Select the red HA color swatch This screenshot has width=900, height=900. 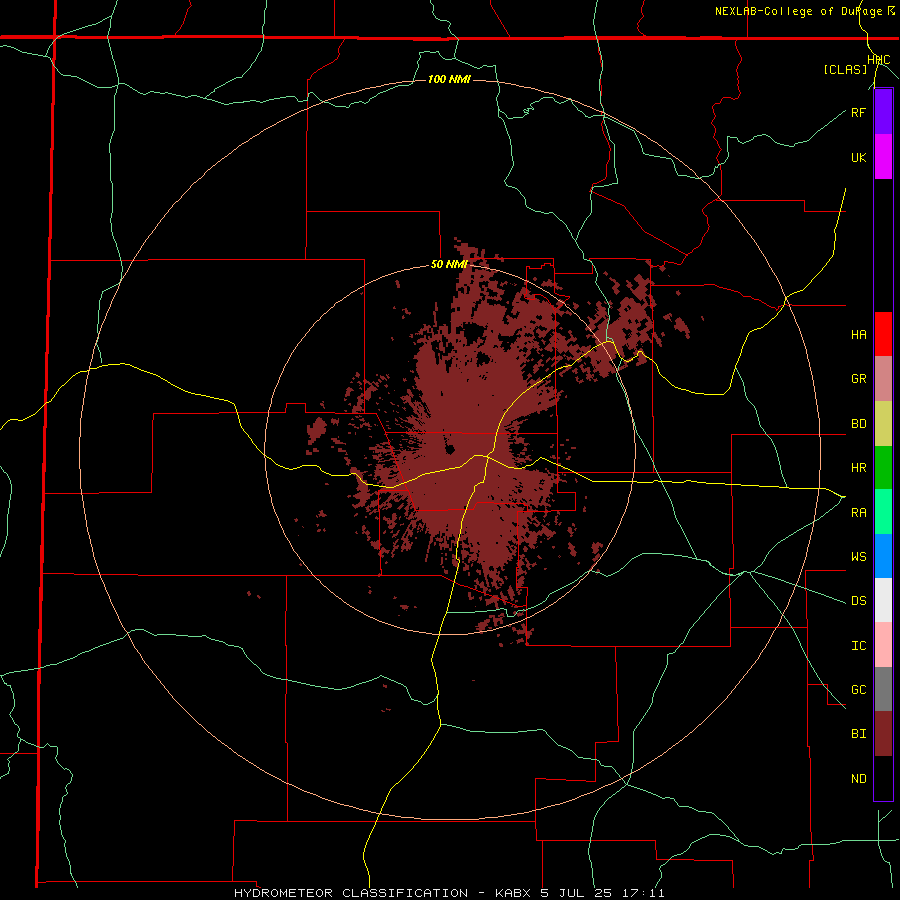coord(883,334)
